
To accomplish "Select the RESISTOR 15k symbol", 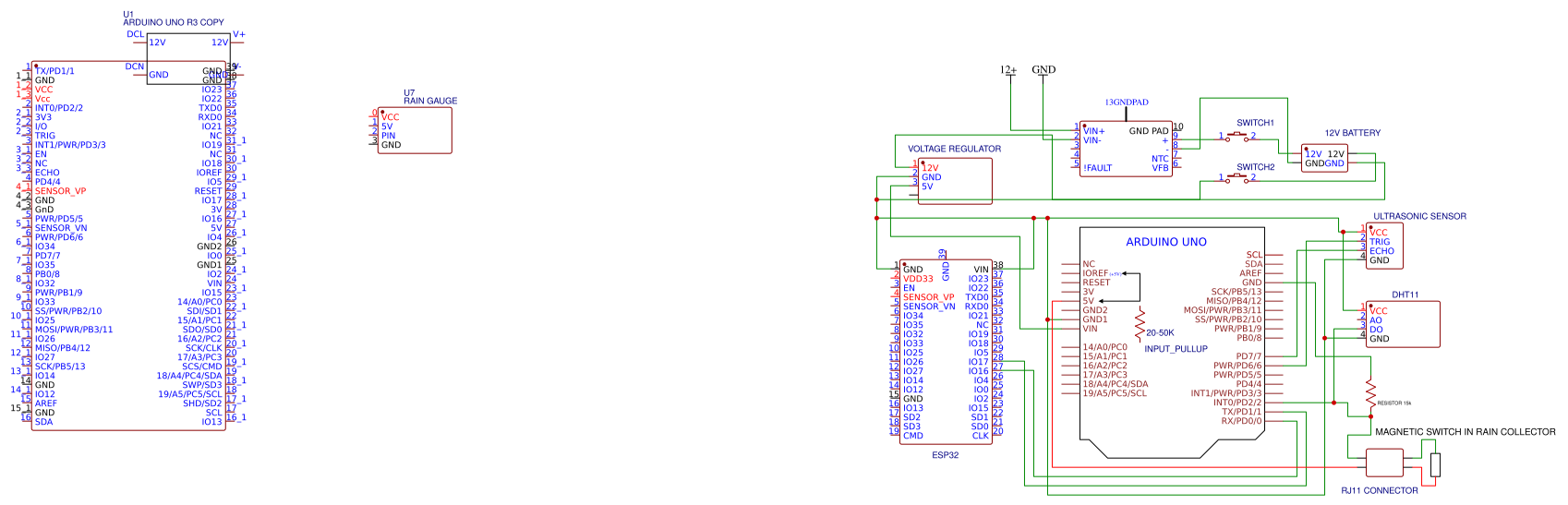I will pos(1370,394).
